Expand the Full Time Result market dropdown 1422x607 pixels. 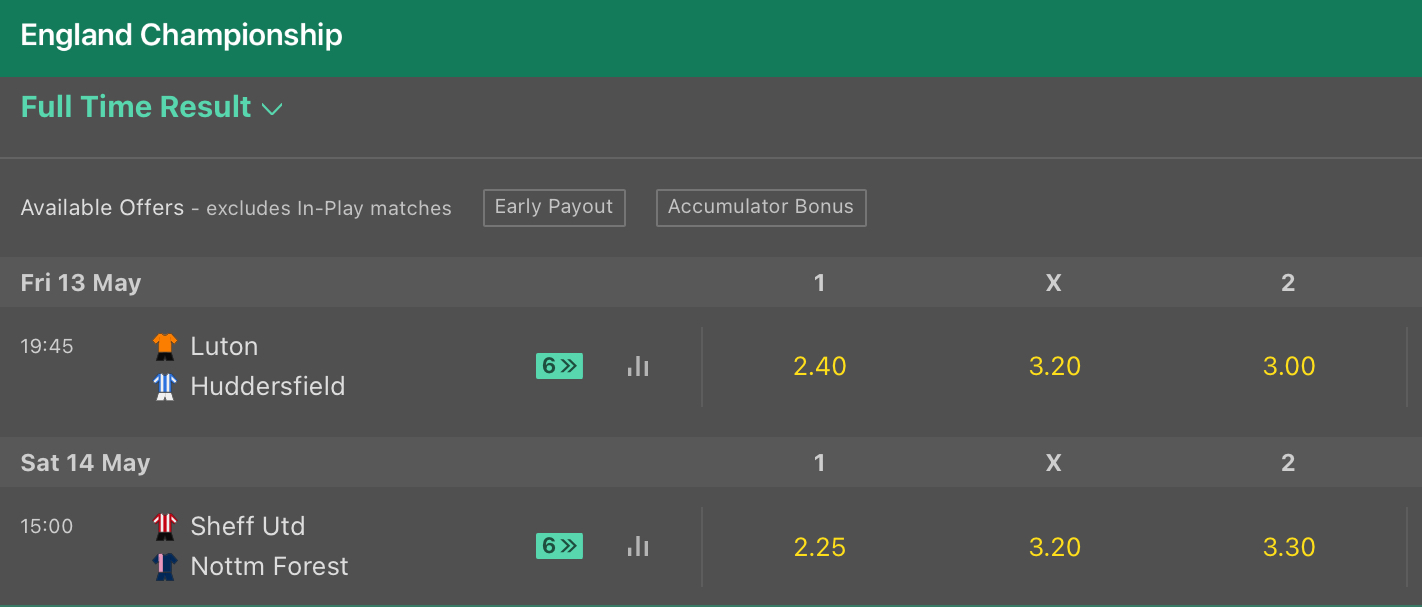click(152, 107)
